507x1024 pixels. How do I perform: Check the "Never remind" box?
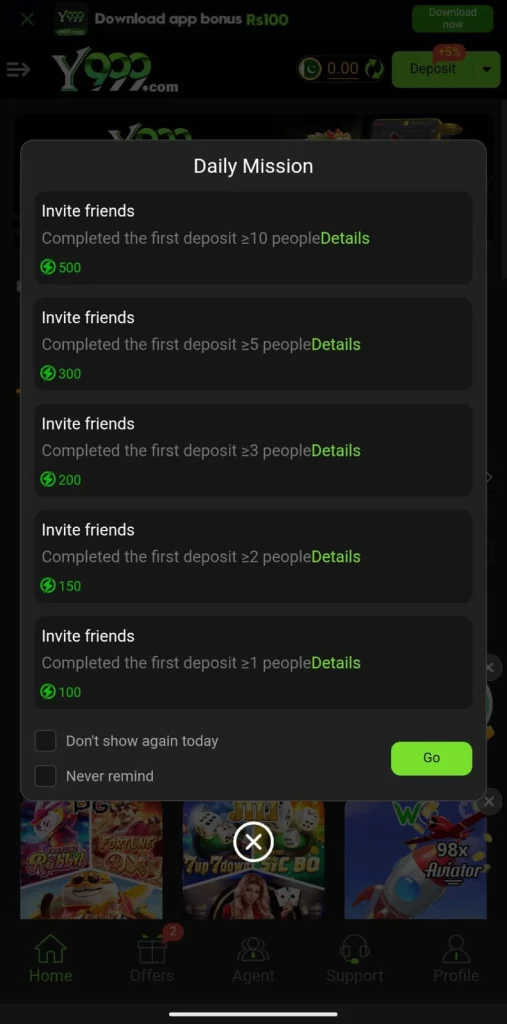point(46,776)
